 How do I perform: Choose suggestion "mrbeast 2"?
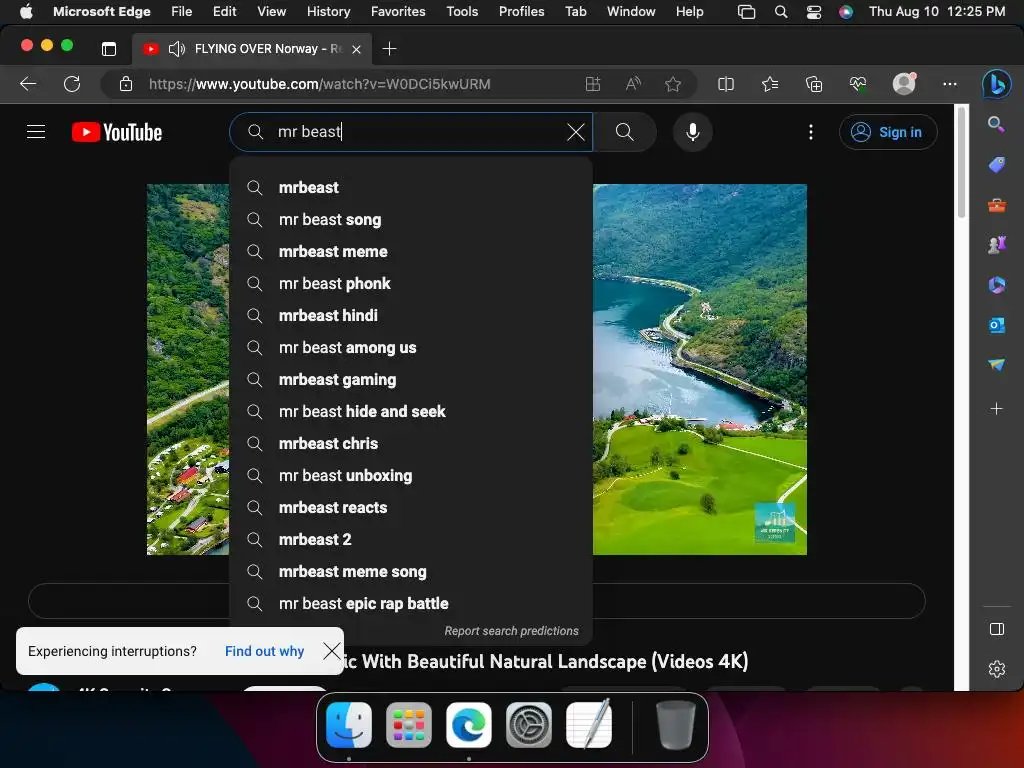click(411, 539)
